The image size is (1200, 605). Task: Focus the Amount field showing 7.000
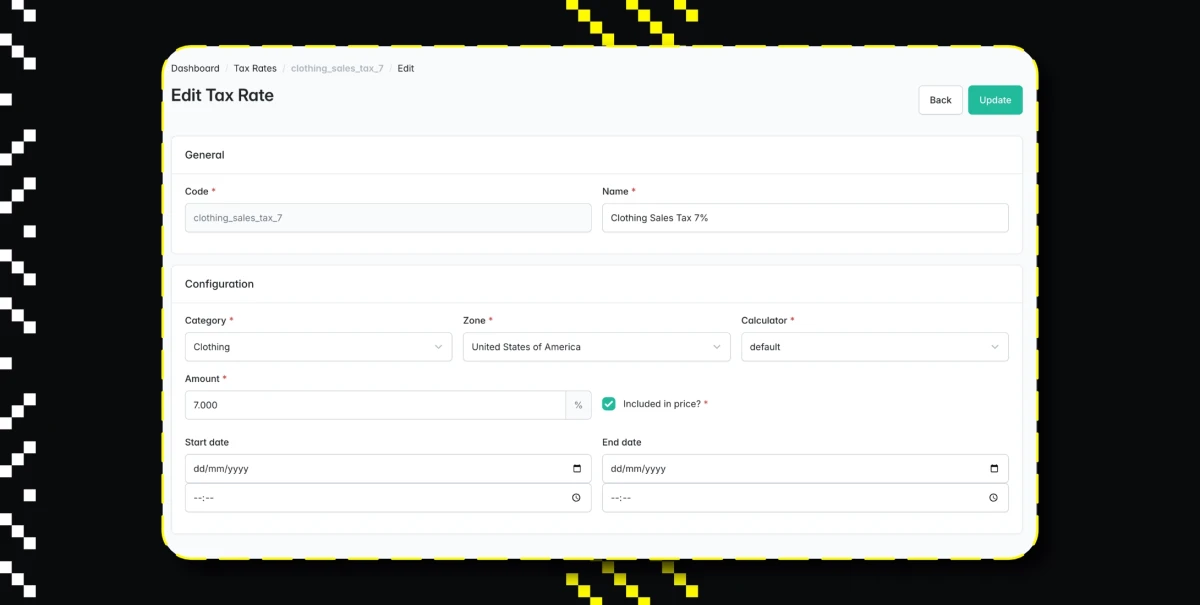375,405
